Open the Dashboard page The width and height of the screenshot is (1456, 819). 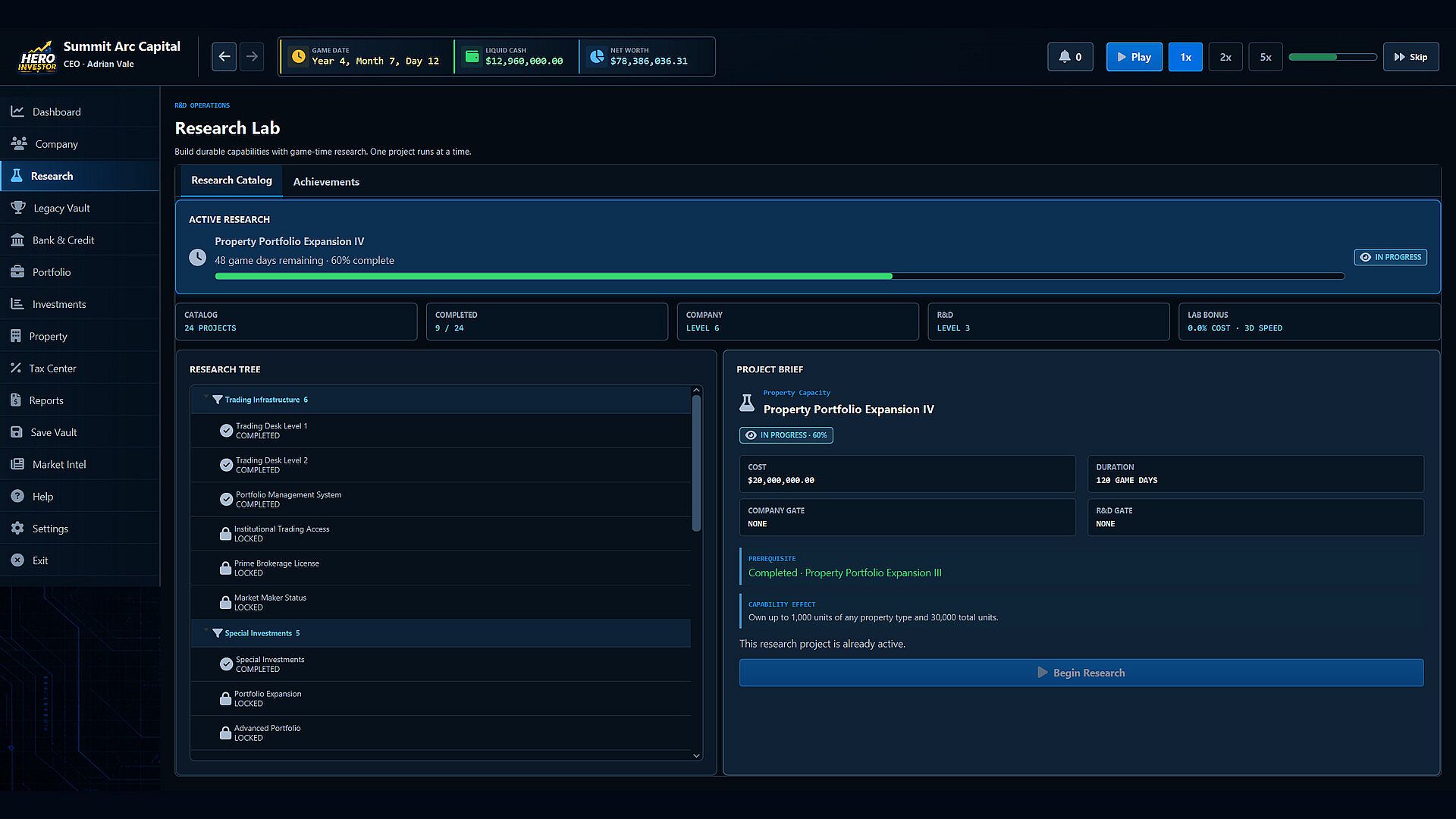80,111
